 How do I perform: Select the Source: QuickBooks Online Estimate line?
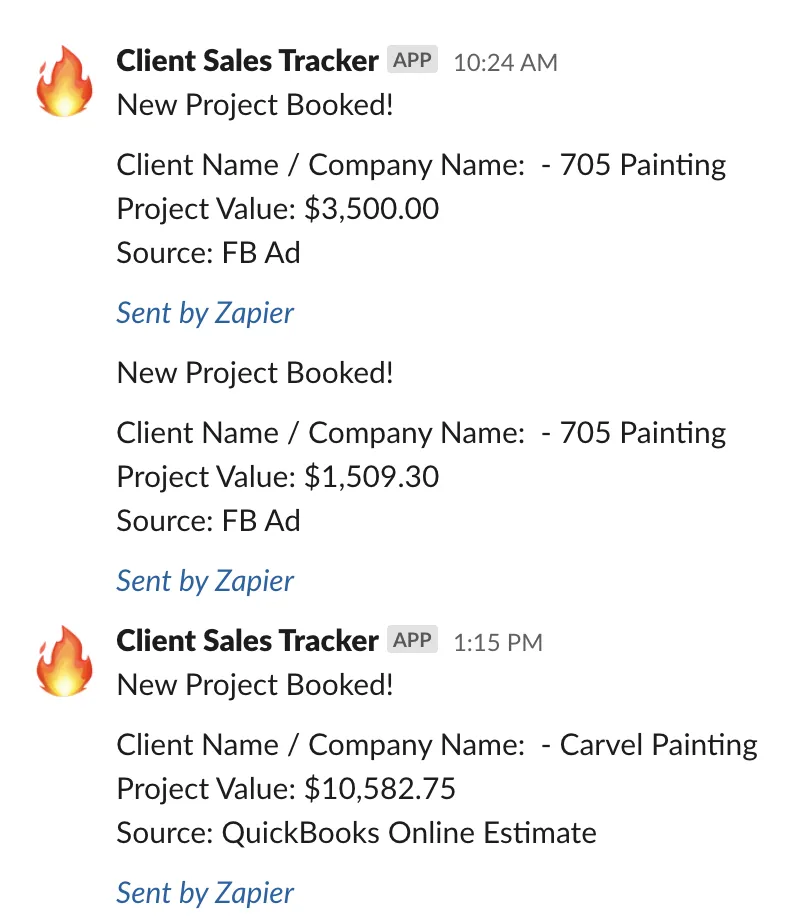tap(356, 833)
